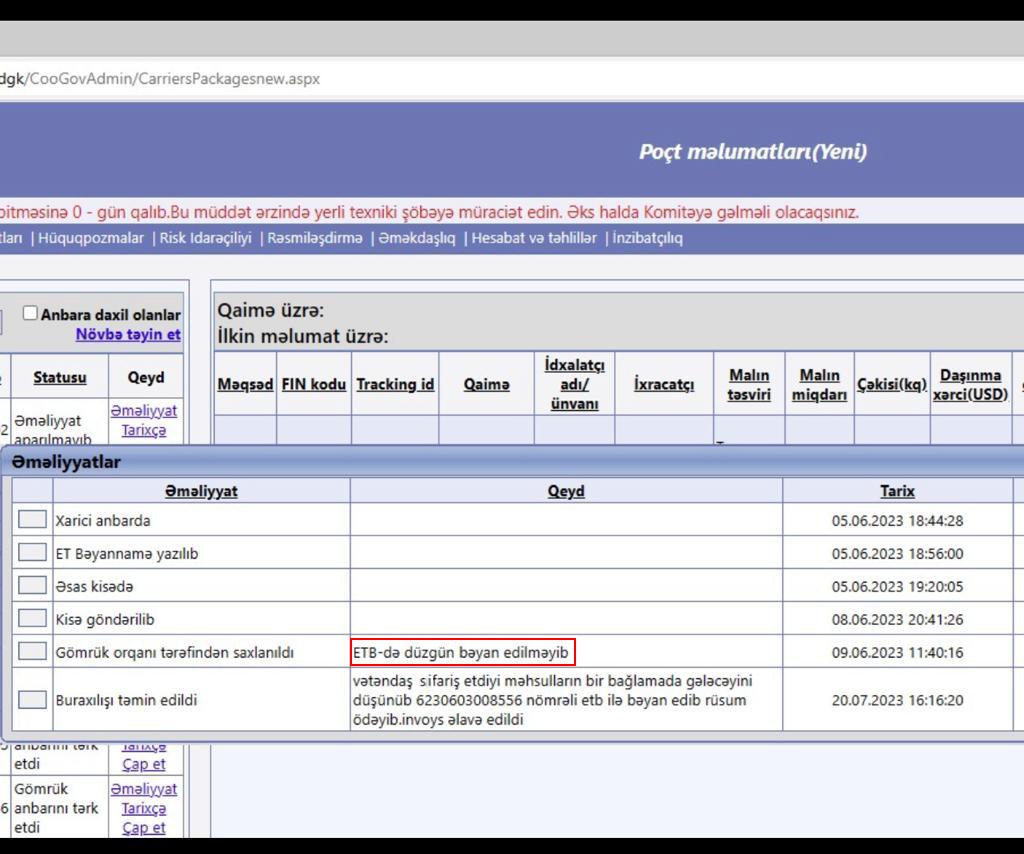Sort by the 'Tracking id' column header
Screen dimensions: 1024x854
click(395, 384)
